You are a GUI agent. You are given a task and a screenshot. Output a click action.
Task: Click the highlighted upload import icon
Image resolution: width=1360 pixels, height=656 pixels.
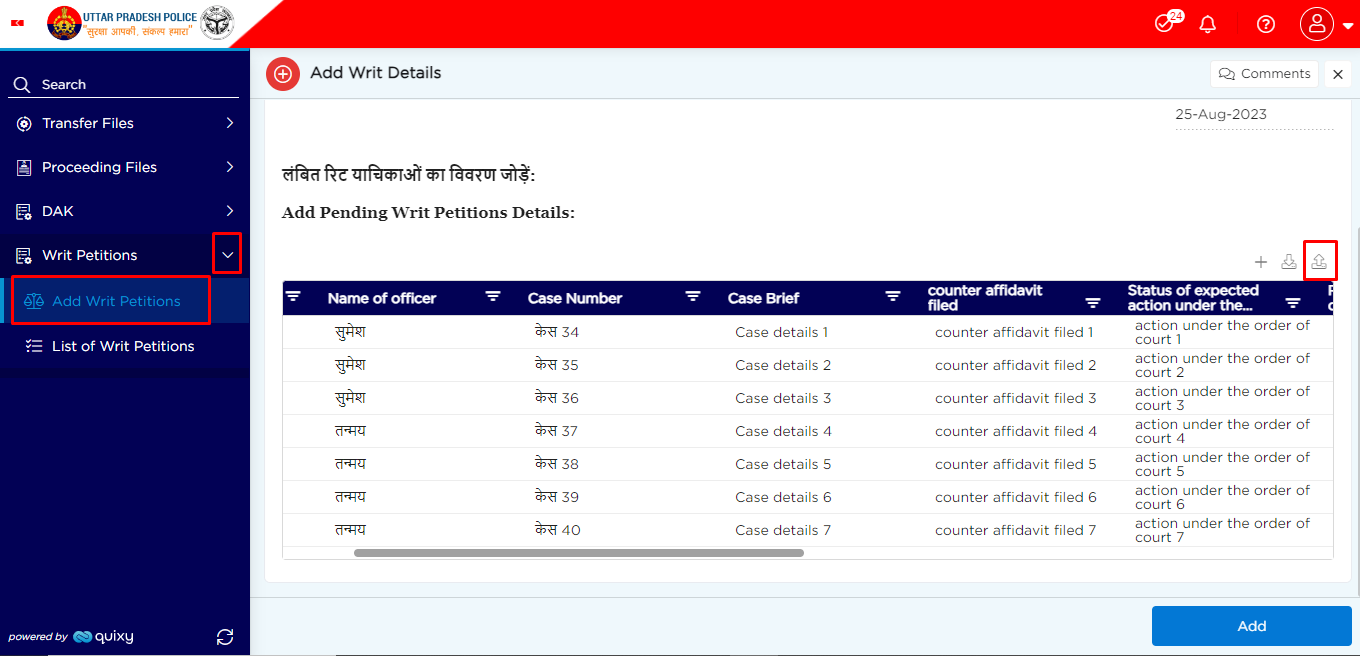[1320, 260]
